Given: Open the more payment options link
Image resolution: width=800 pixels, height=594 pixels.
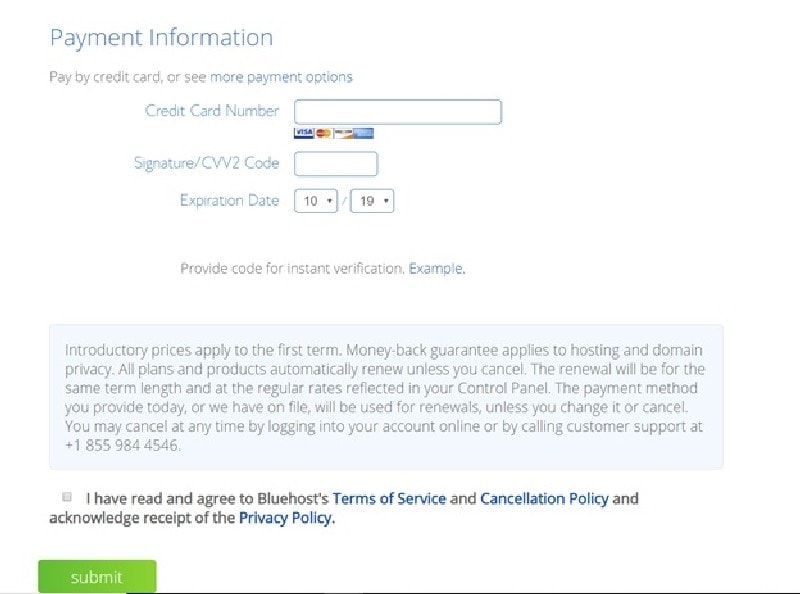Looking at the screenshot, I should click(281, 77).
